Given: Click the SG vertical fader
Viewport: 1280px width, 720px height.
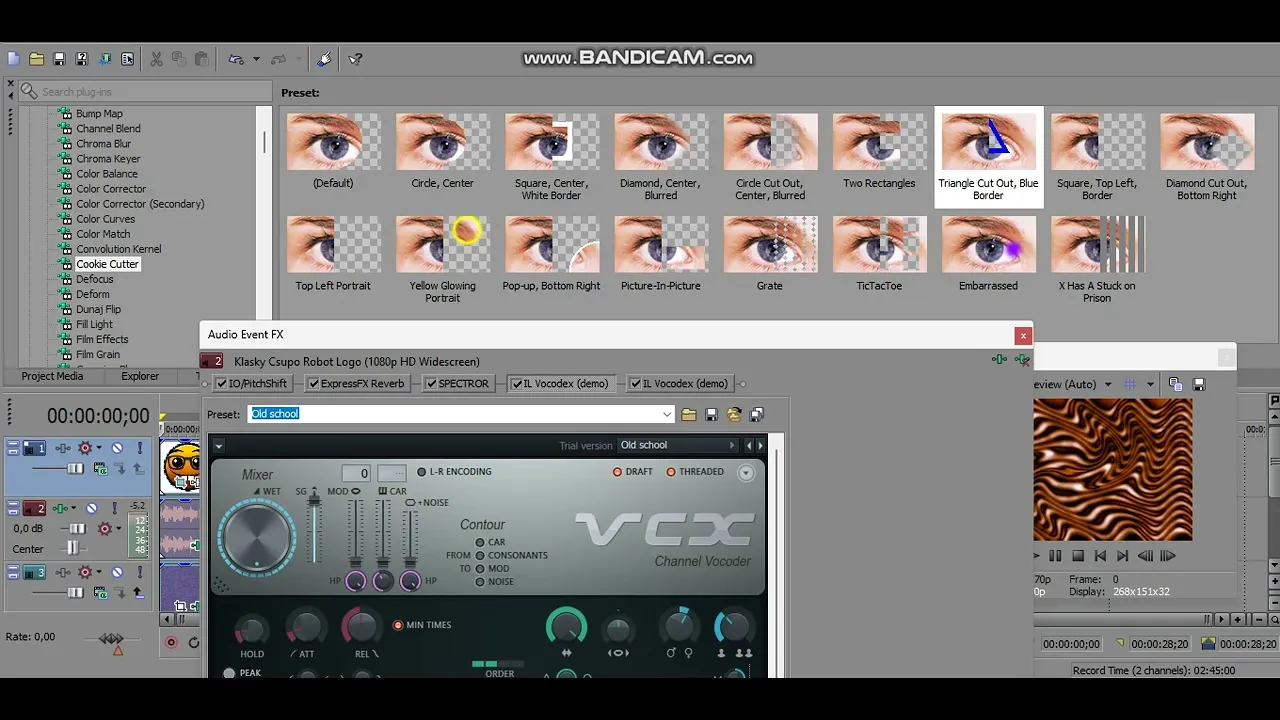Looking at the screenshot, I should (313, 527).
